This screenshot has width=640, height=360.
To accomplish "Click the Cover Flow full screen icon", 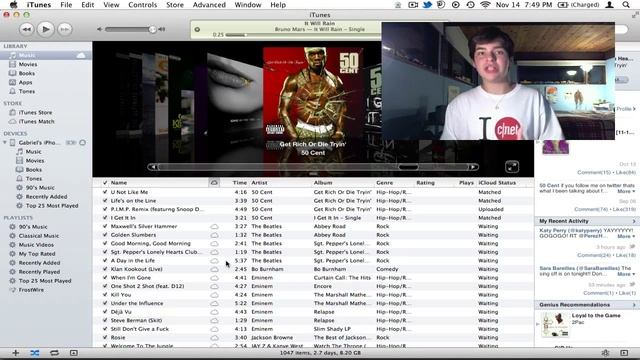I will pos(512,167).
